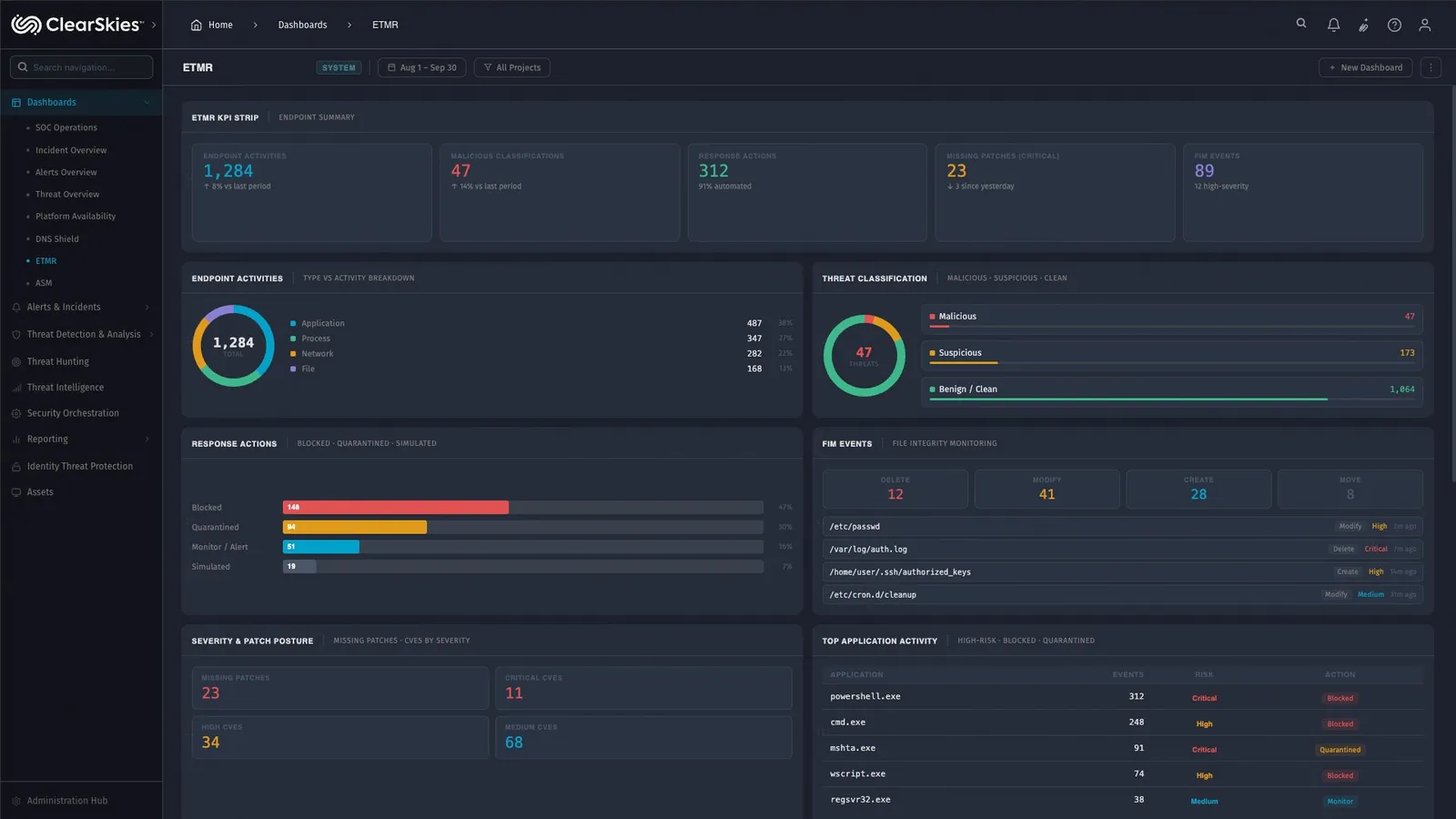This screenshot has height=819, width=1456.
Task: Click the Monitor / Alert response bar
Action: point(321,547)
